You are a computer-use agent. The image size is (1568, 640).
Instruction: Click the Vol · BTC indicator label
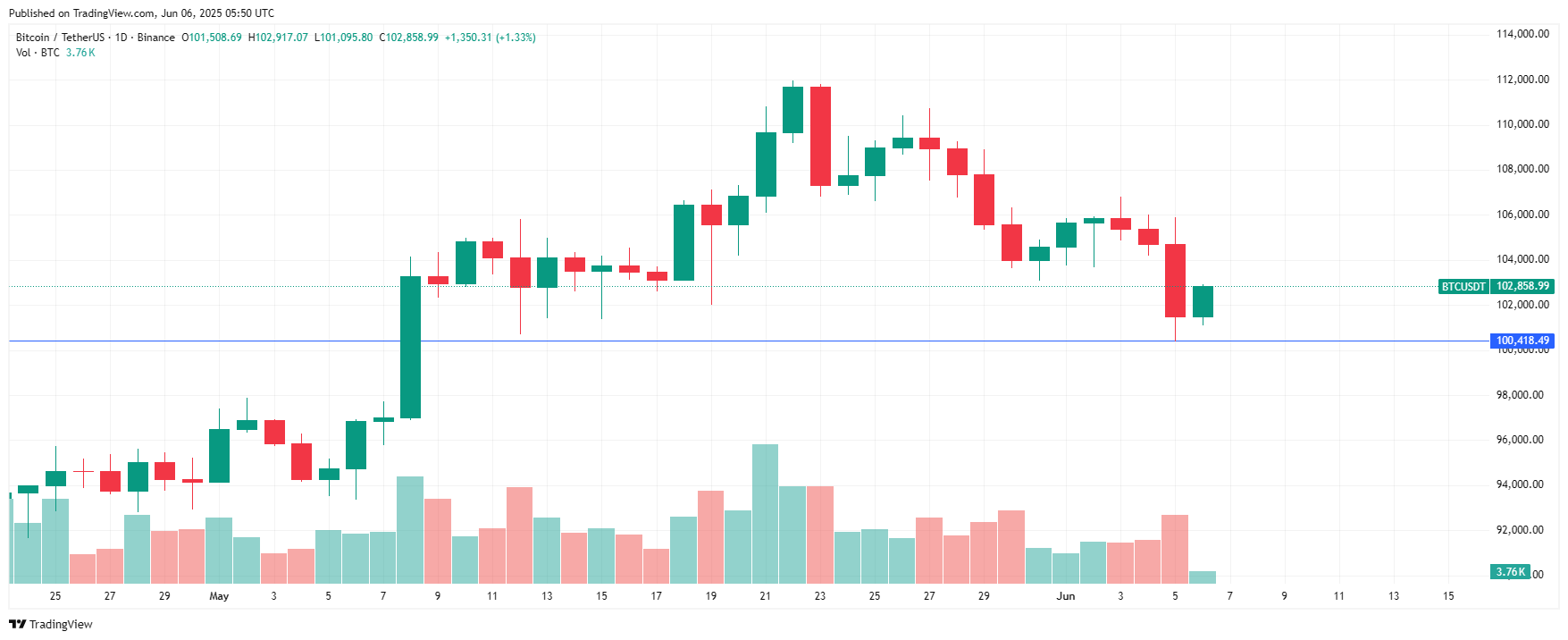[38, 53]
